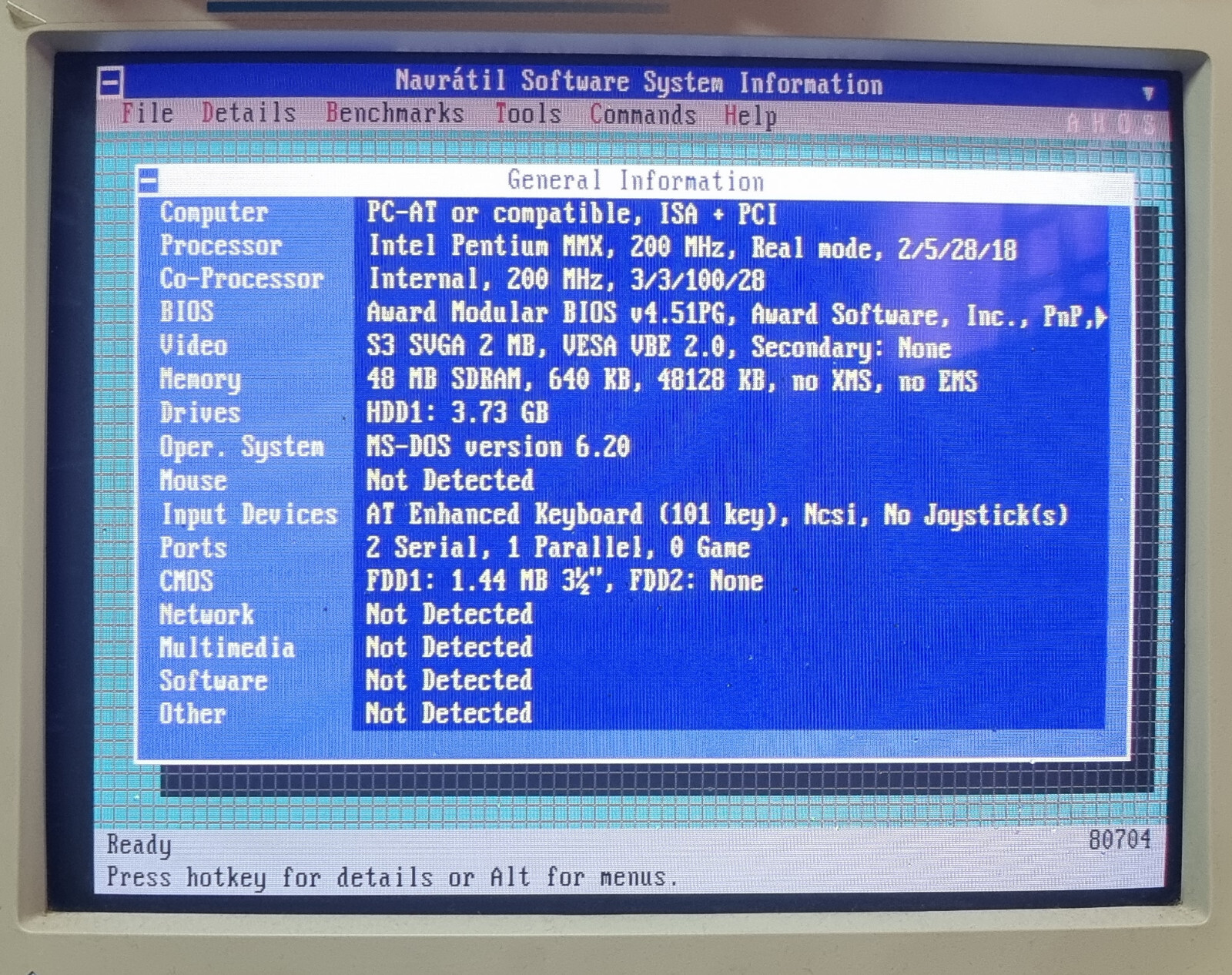Open the Details menu

pos(249,112)
